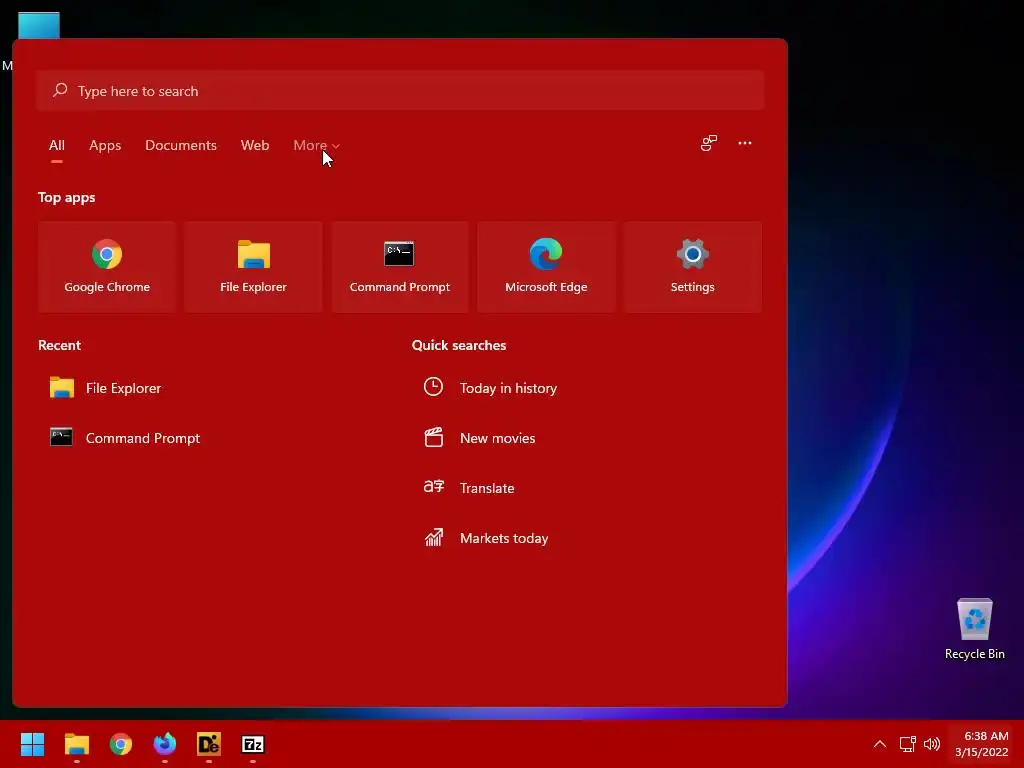1024x768 pixels.
Task: Open the three-dot options menu
Action: pos(744,143)
